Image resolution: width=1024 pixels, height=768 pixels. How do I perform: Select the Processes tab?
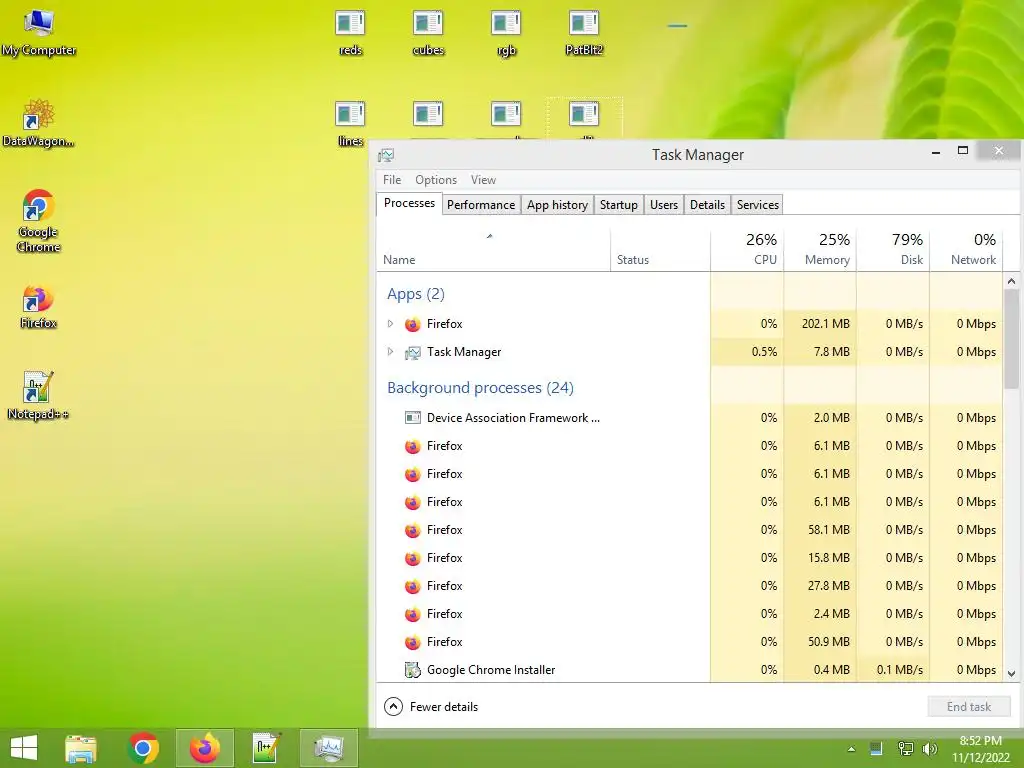tap(409, 204)
